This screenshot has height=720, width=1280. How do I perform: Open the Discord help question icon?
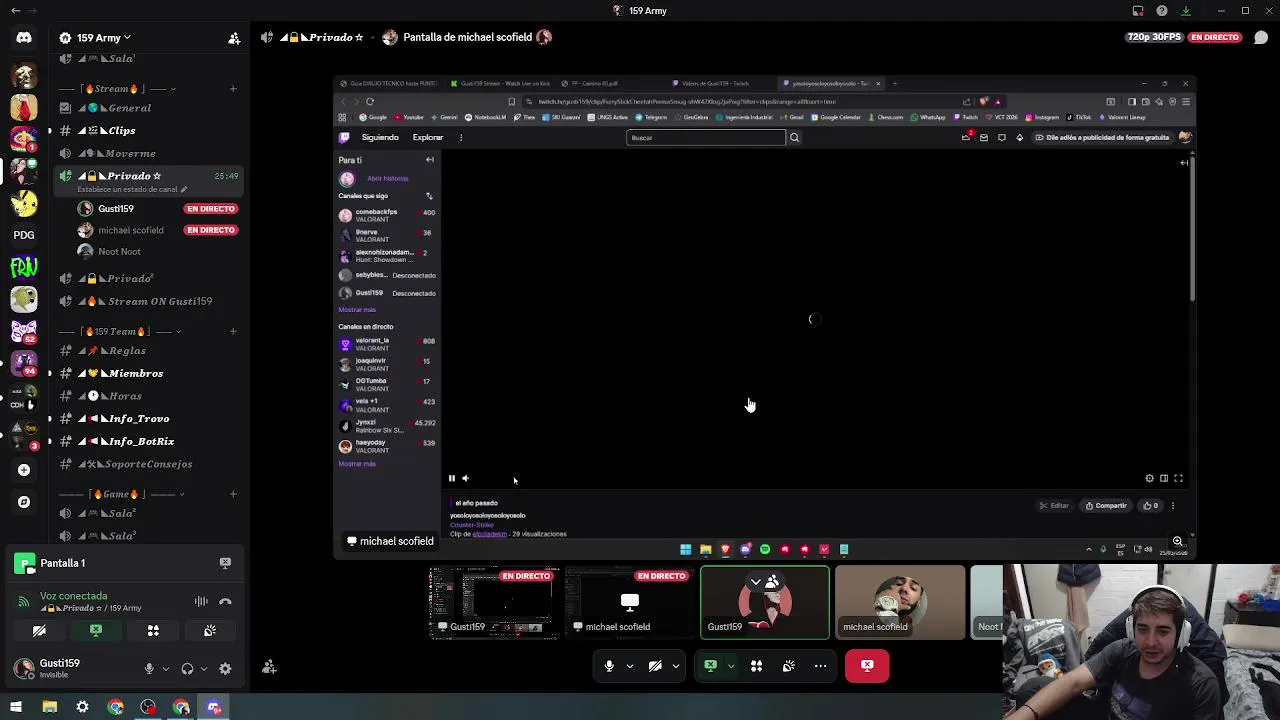(x=1162, y=11)
